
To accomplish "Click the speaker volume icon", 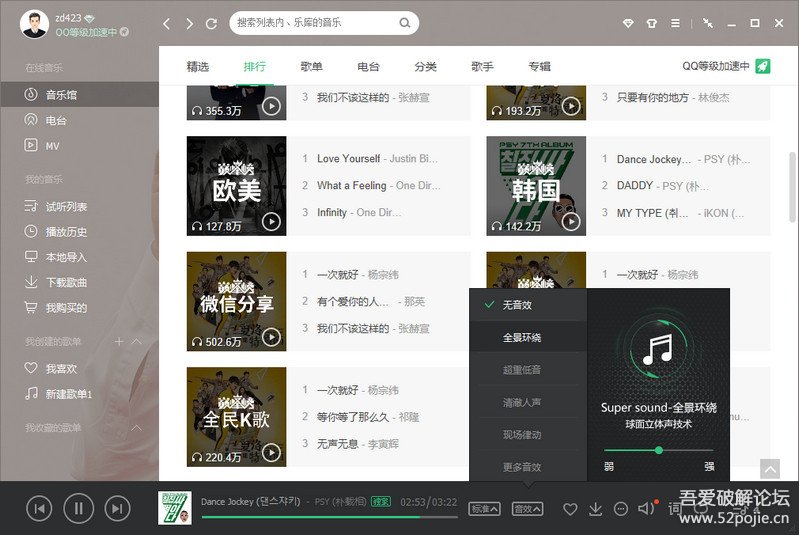I will tap(646, 509).
